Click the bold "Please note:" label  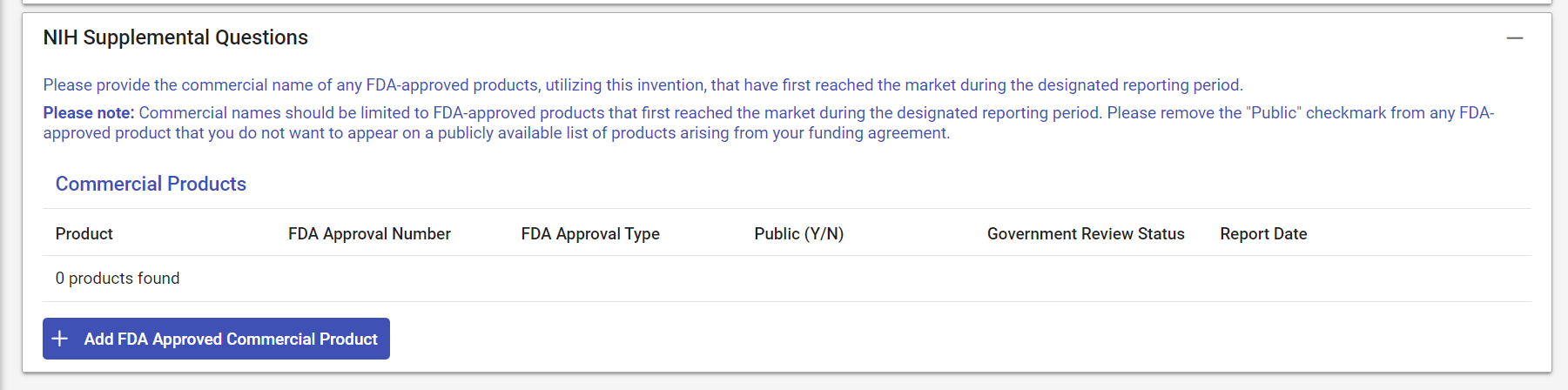tap(89, 113)
